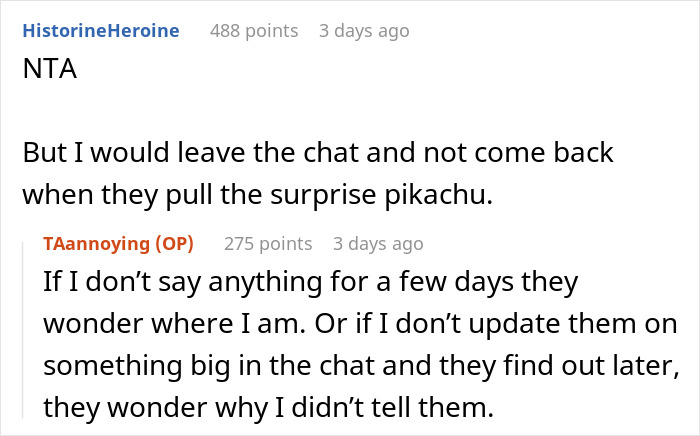The width and height of the screenshot is (700, 436).
Task: Collapse the reply using its thread line
Action: pyautogui.click(x=31, y=330)
